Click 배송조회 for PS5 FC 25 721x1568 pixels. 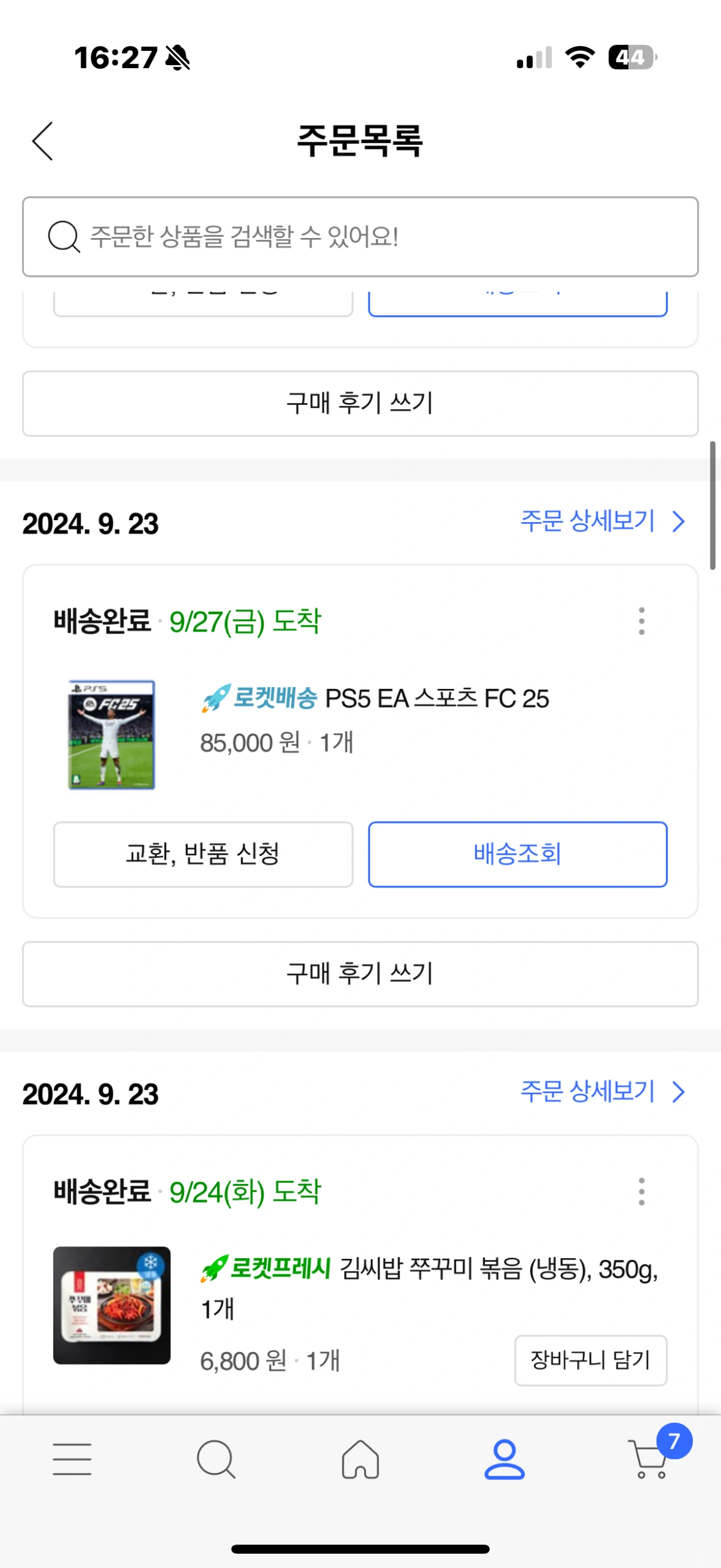pyautogui.click(x=517, y=854)
